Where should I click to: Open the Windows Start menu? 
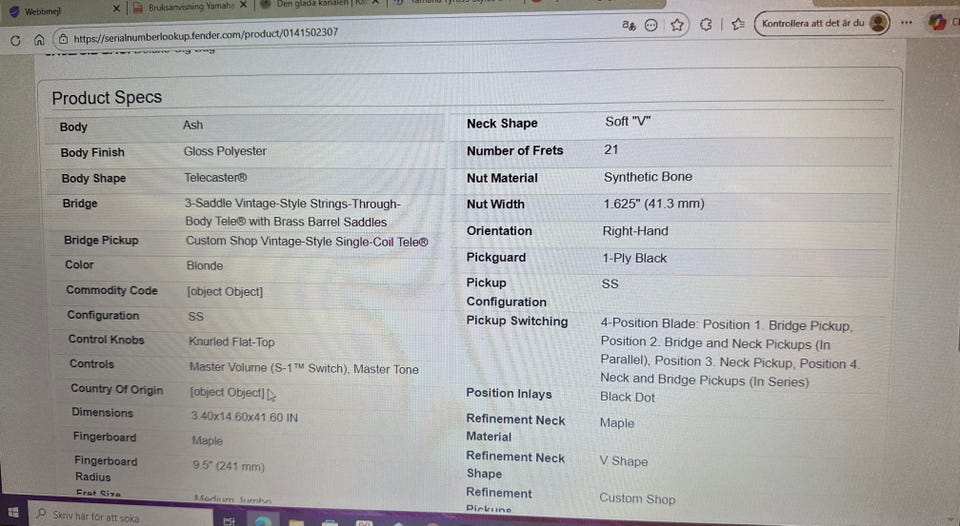point(13,512)
